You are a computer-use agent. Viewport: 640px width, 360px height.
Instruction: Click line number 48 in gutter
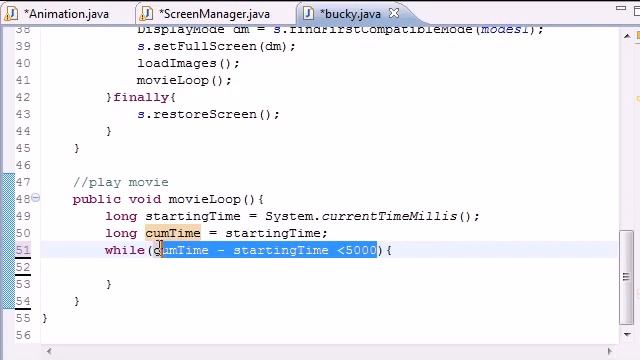coord(23,199)
